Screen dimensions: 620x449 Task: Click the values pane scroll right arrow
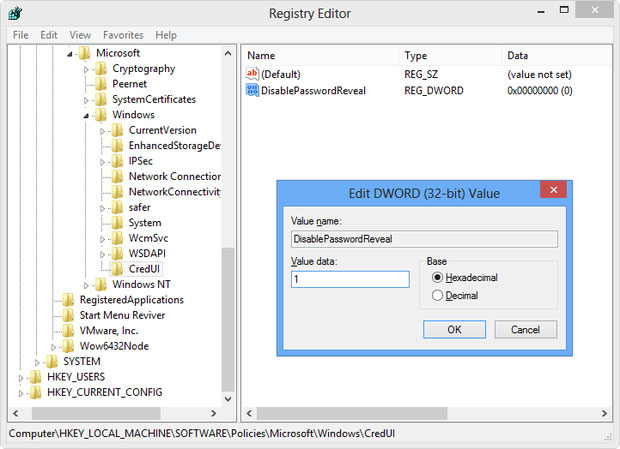[604, 413]
